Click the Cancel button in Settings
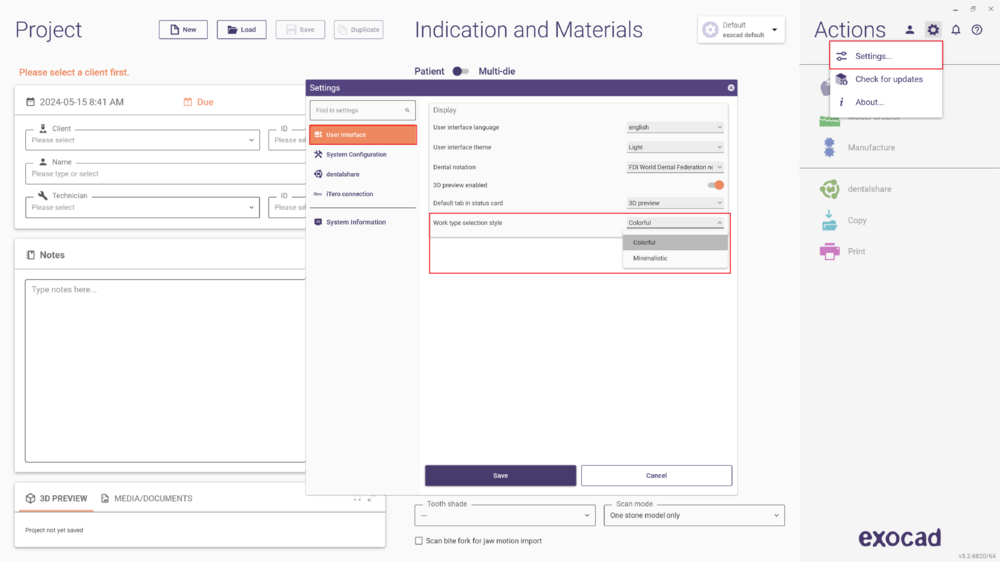Screen dimensions: 1000x562 (x=656, y=475)
